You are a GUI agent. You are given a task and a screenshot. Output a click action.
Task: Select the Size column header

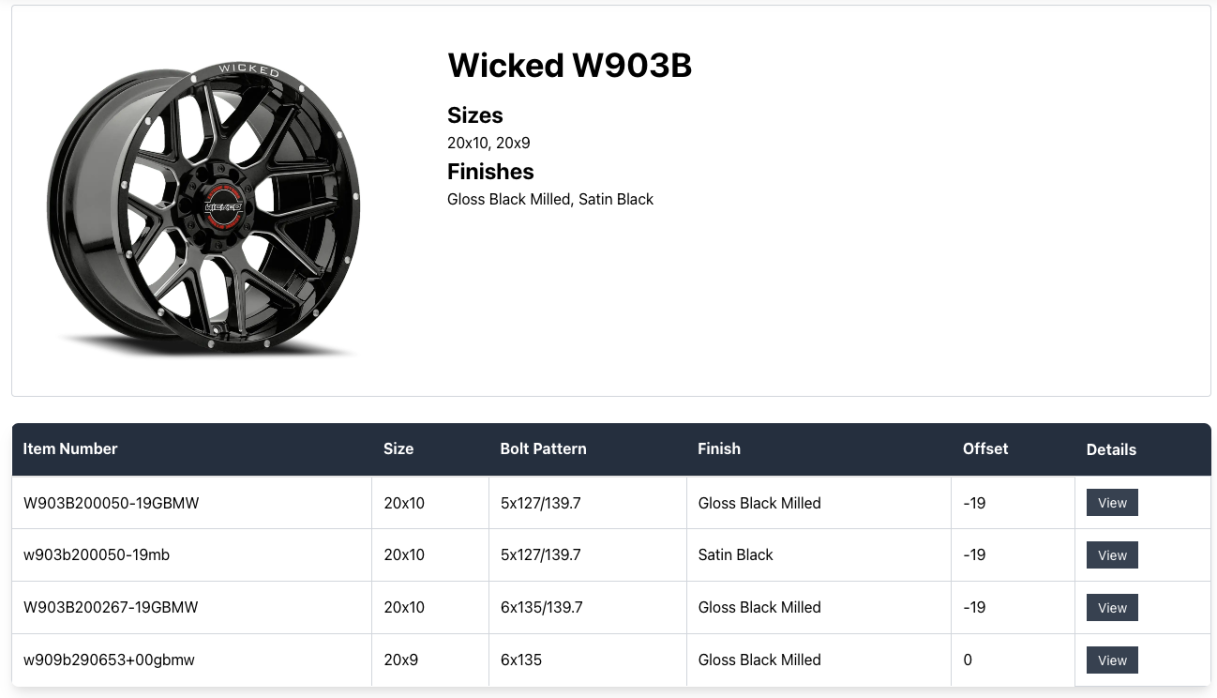pyautogui.click(x=398, y=449)
